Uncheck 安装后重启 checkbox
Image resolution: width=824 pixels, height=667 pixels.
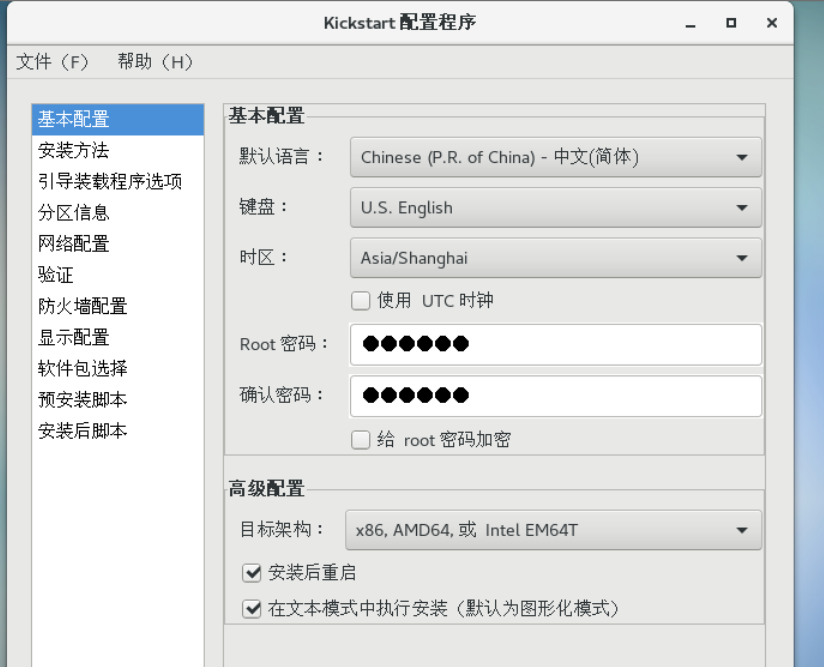(x=252, y=572)
